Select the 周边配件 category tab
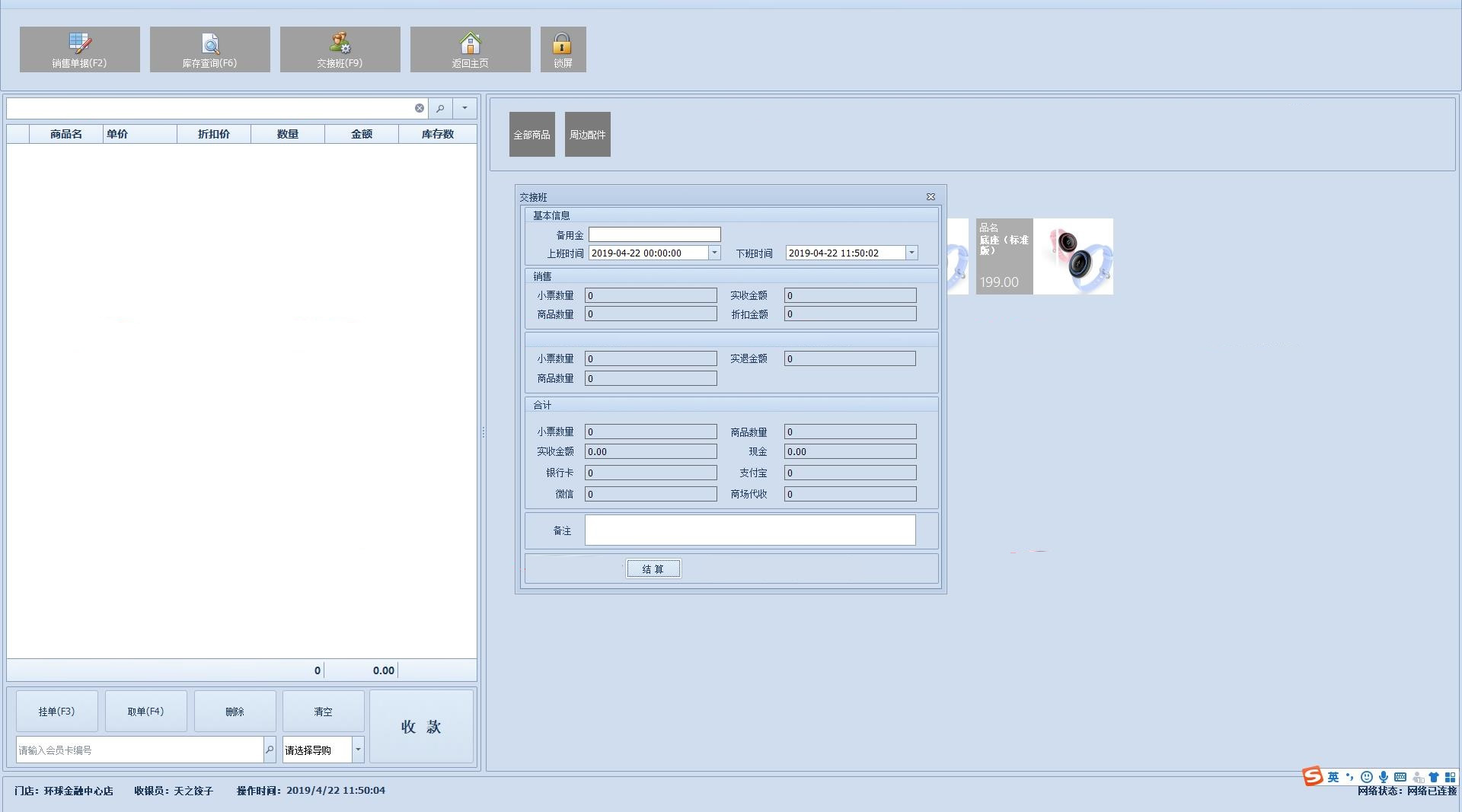1462x812 pixels. 587,135
